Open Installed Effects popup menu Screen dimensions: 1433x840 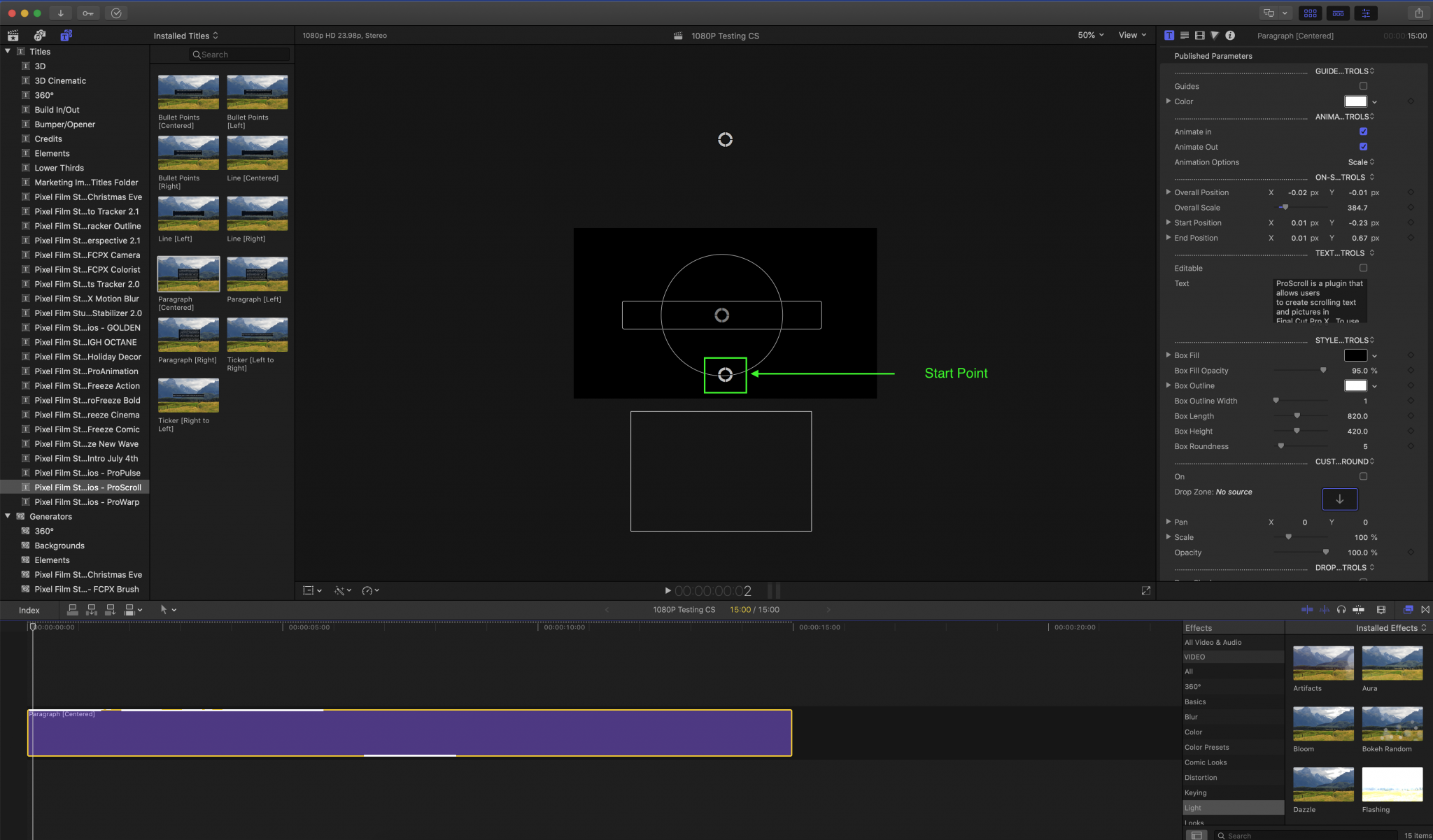pos(1391,628)
